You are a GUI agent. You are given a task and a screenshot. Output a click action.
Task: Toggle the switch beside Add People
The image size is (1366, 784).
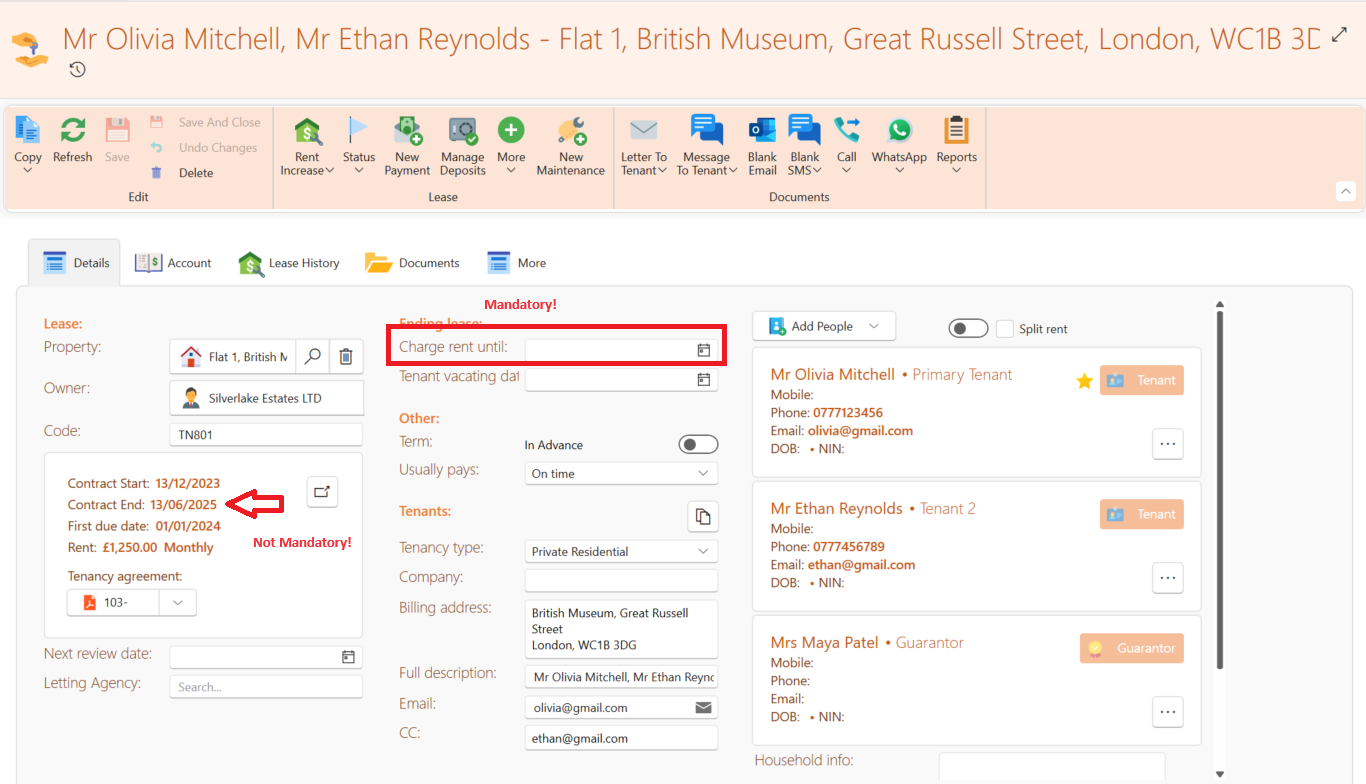967,329
